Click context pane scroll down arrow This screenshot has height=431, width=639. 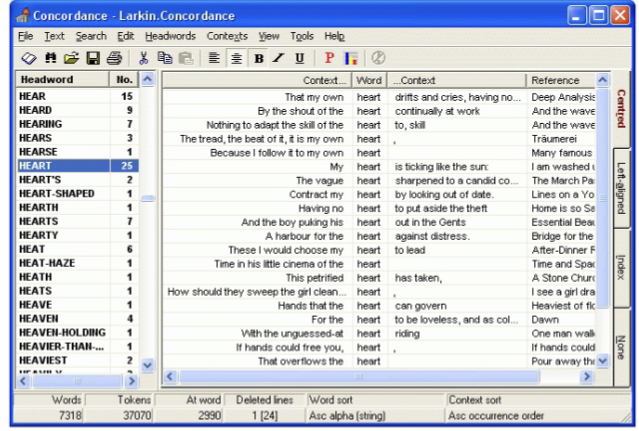point(602,361)
